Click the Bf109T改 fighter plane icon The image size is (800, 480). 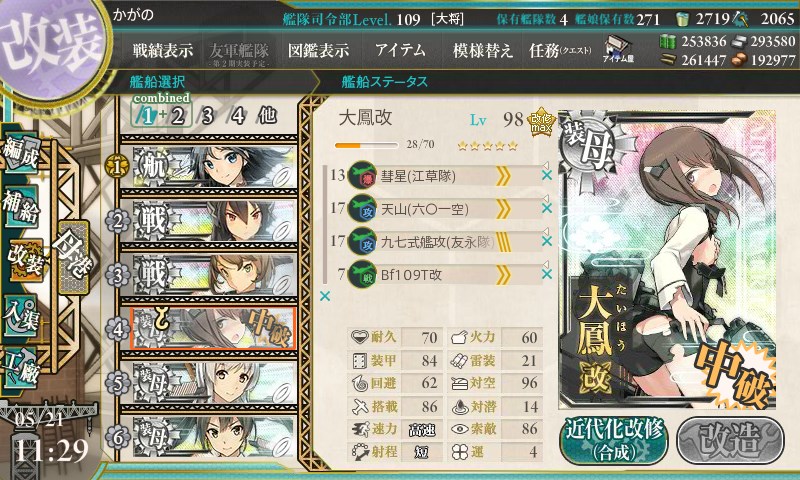coord(362,275)
